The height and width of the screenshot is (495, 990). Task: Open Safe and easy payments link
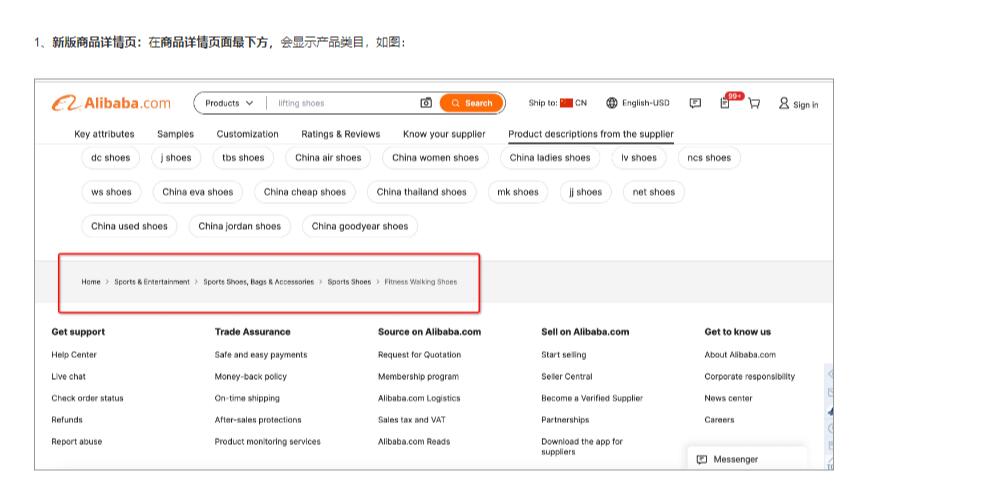[x=261, y=355]
